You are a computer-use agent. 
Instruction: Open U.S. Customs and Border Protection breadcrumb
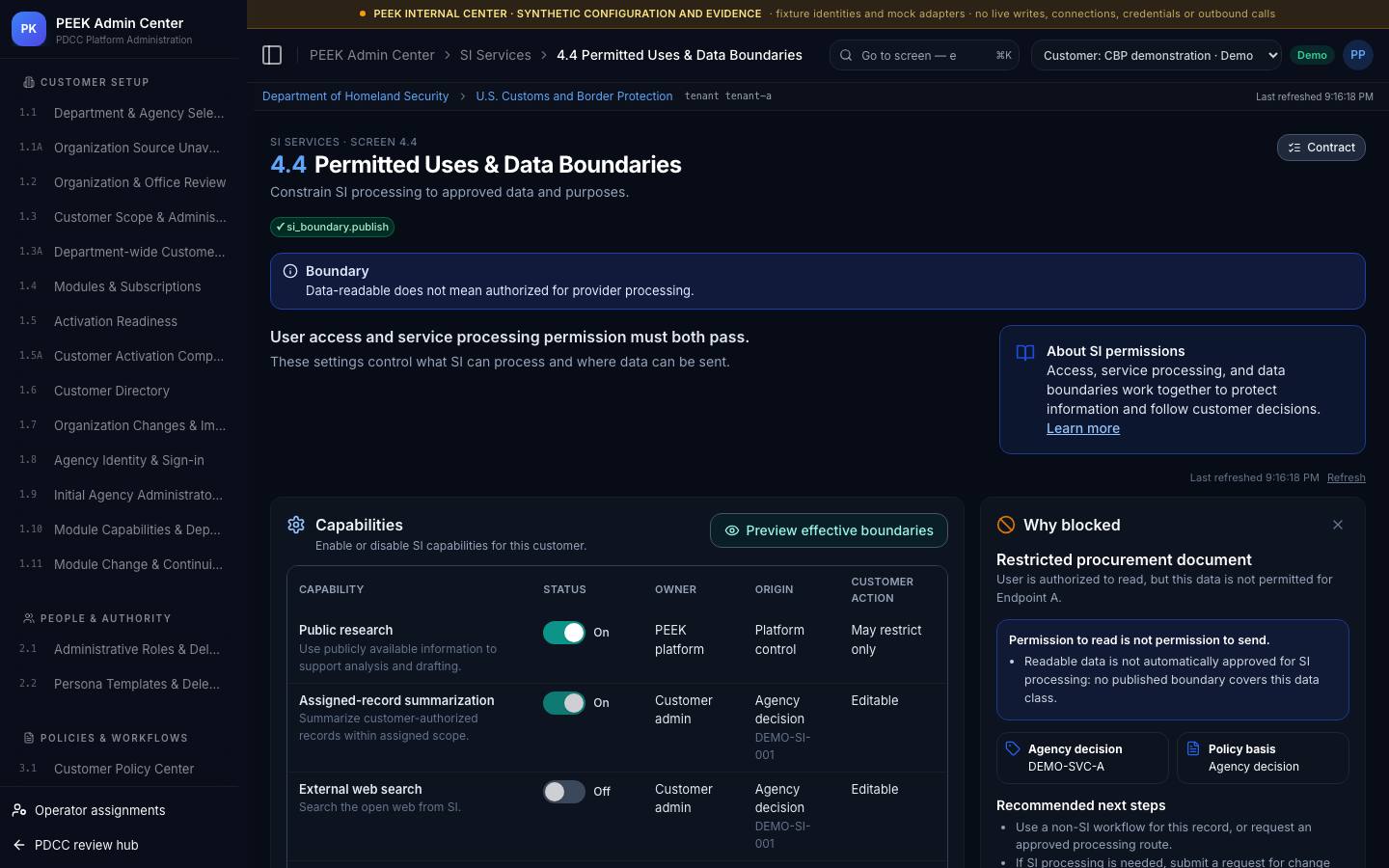click(574, 96)
